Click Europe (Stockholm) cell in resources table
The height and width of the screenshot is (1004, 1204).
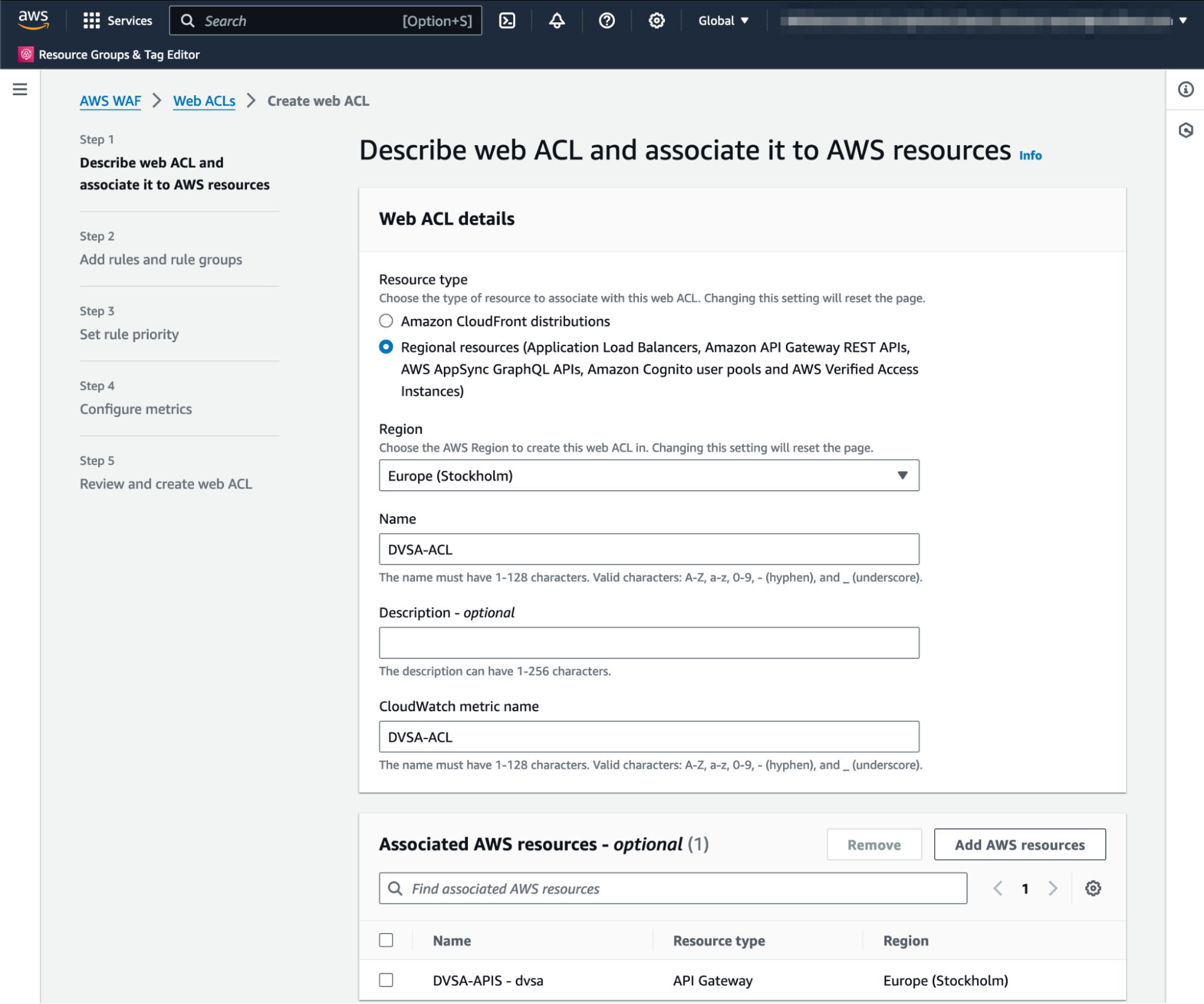click(x=945, y=981)
